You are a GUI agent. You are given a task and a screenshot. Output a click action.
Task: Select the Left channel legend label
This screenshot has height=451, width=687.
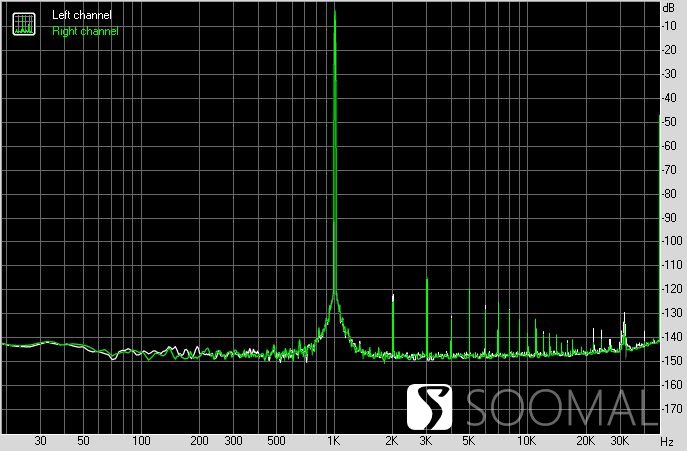(x=82, y=16)
